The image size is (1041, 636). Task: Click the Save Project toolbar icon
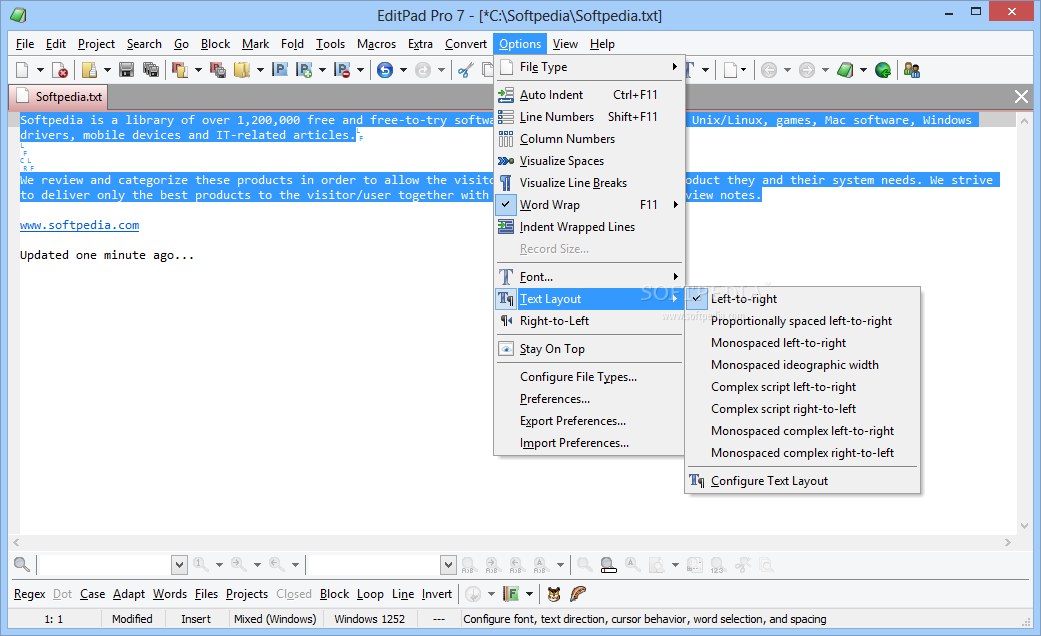click(x=218, y=70)
